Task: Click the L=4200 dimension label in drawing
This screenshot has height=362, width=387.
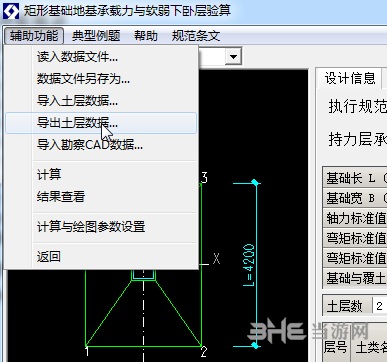Action: pos(249,265)
